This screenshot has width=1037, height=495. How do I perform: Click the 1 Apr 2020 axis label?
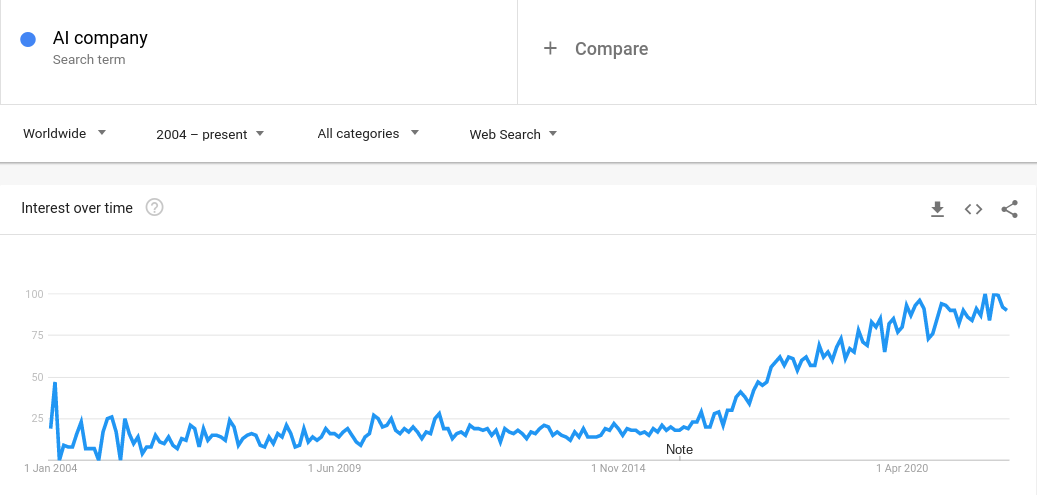pyautogui.click(x=902, y=469)
